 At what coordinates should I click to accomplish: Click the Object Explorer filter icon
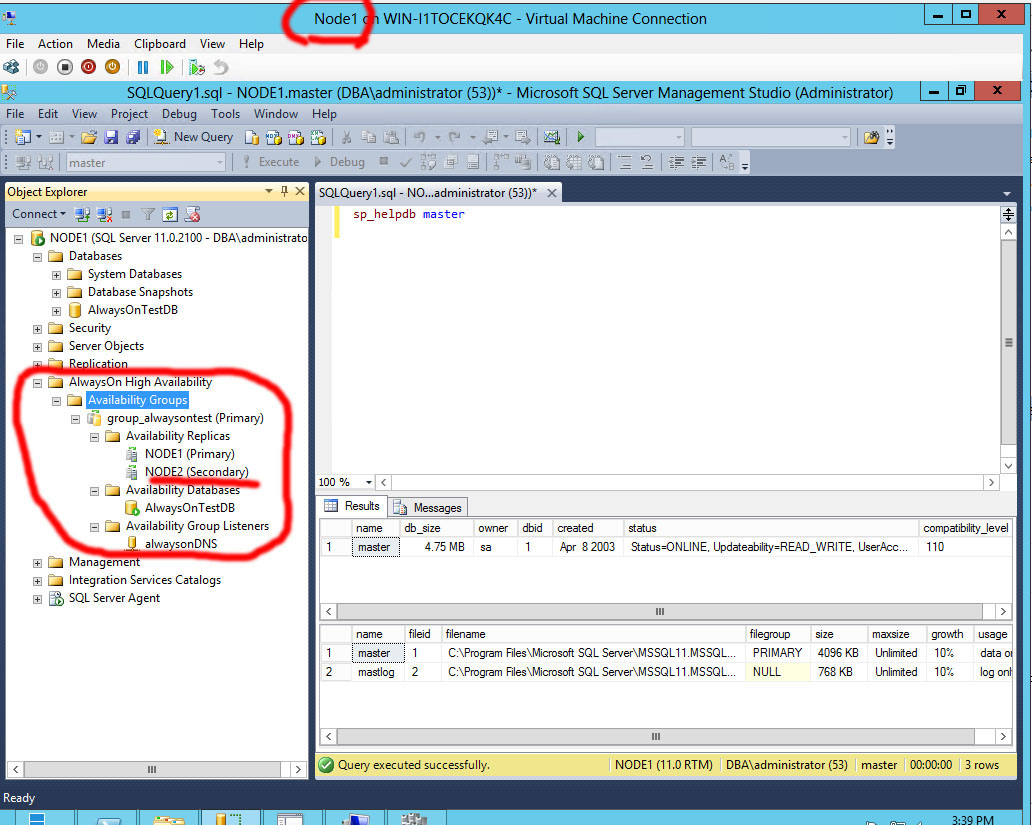148,213
